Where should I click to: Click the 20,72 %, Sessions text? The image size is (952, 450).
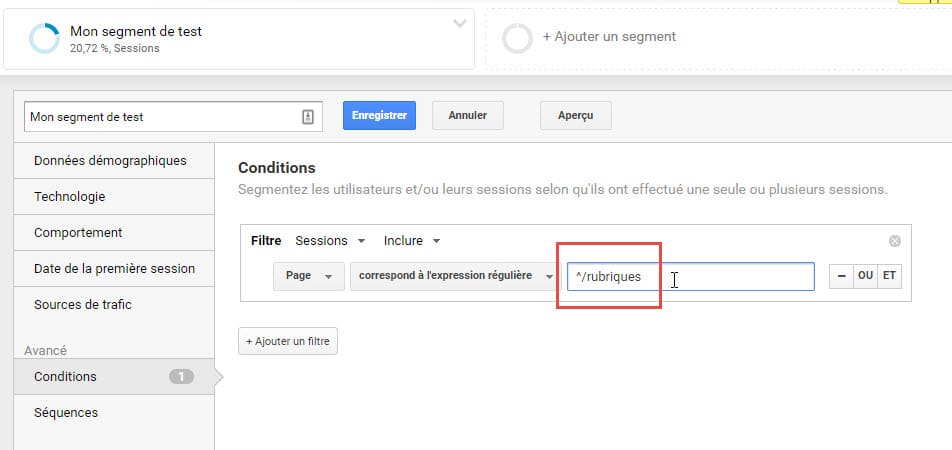(115, 49)
